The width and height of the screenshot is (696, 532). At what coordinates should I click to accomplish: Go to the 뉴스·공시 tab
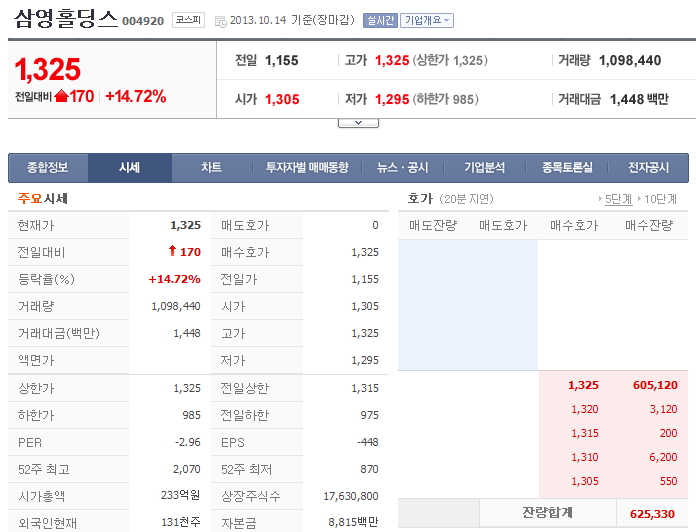tap(403, 168)
